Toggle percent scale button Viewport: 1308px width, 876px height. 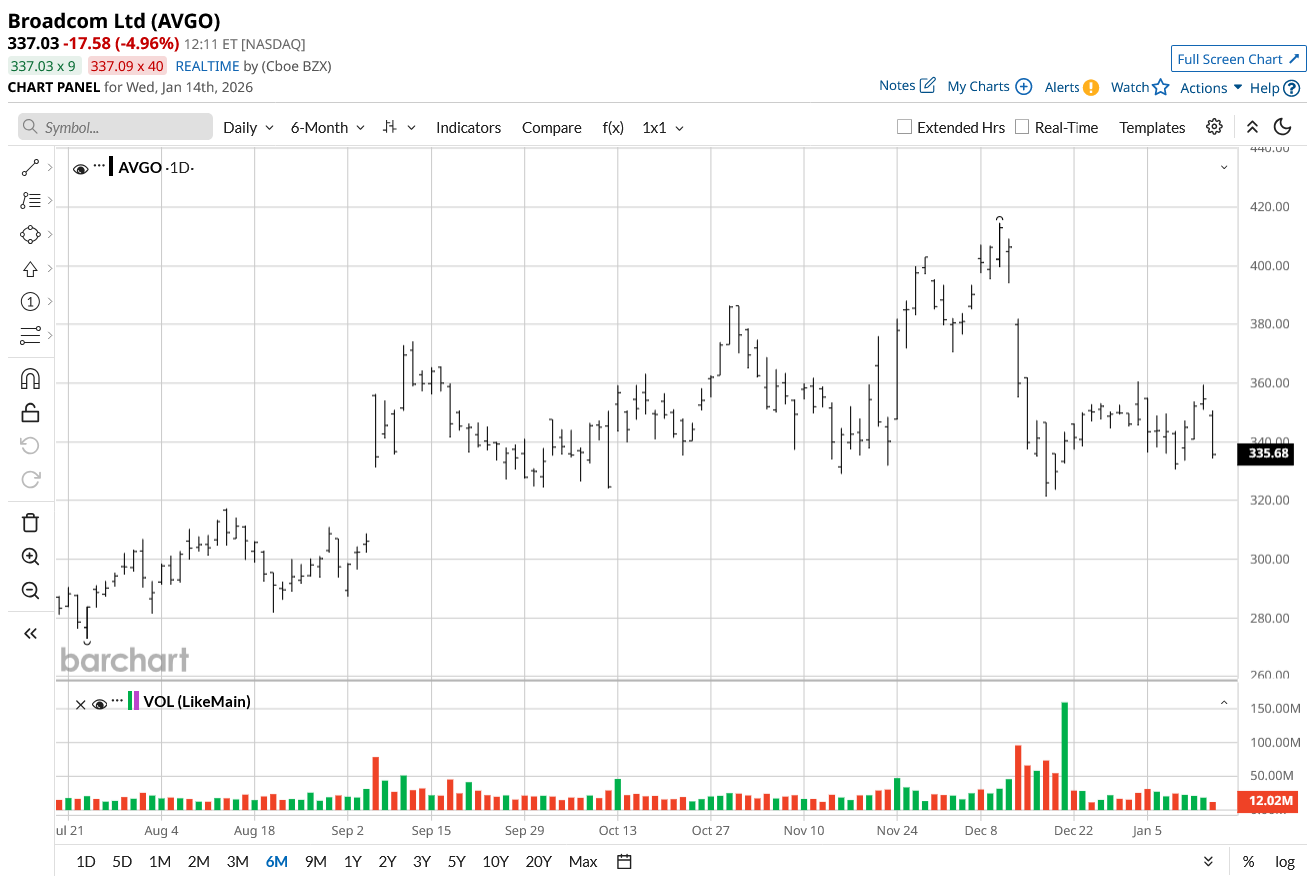pyautogui.click(x=1249, y=861)
